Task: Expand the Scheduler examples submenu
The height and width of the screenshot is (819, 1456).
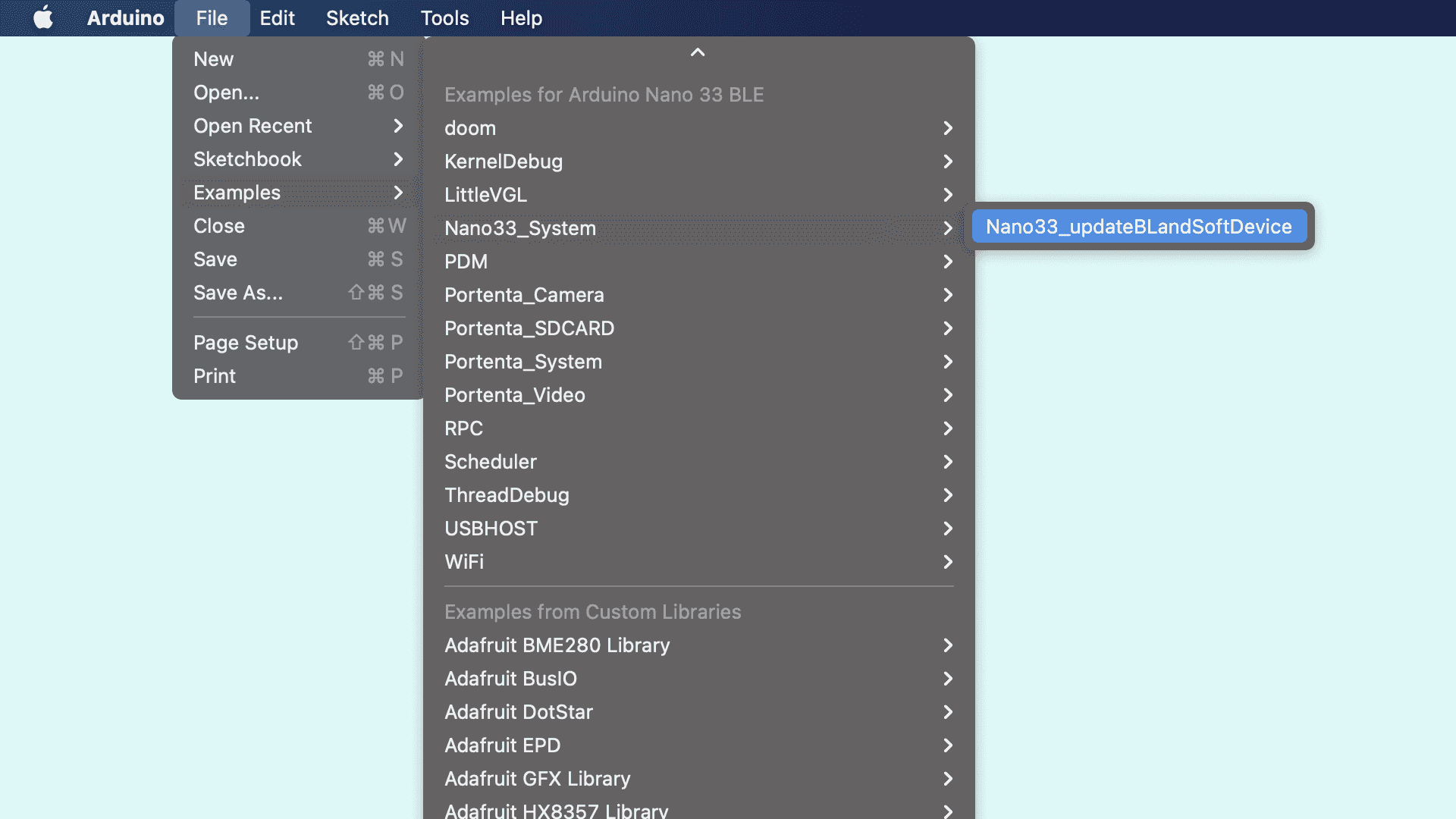Action: point(698,462)
